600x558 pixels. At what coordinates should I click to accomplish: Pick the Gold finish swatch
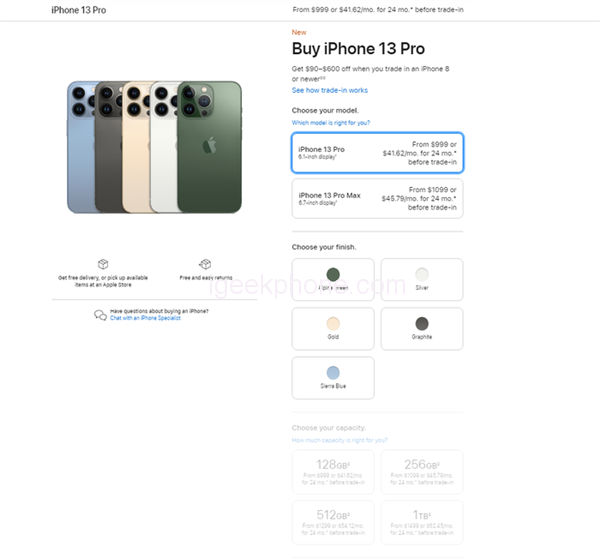click(333, 328)
